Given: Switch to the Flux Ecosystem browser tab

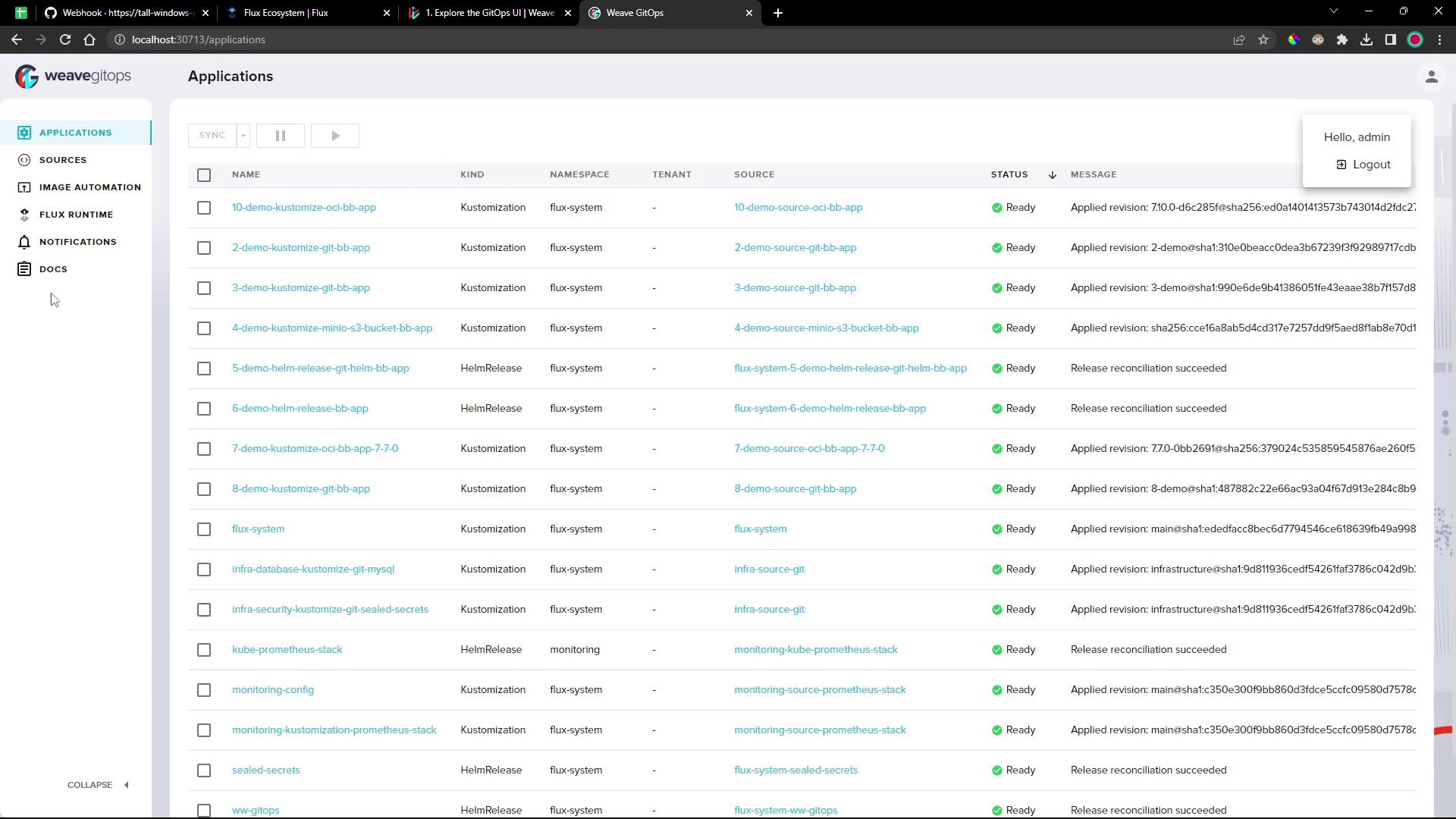Looking at the screenshot, I should 303,13.
